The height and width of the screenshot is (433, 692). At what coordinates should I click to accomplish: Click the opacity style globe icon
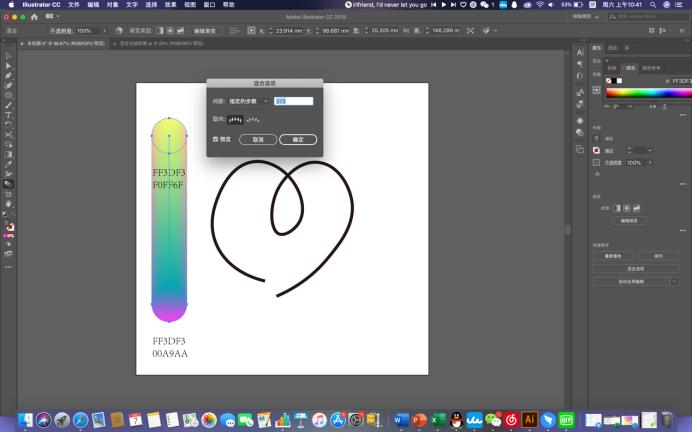119,31
